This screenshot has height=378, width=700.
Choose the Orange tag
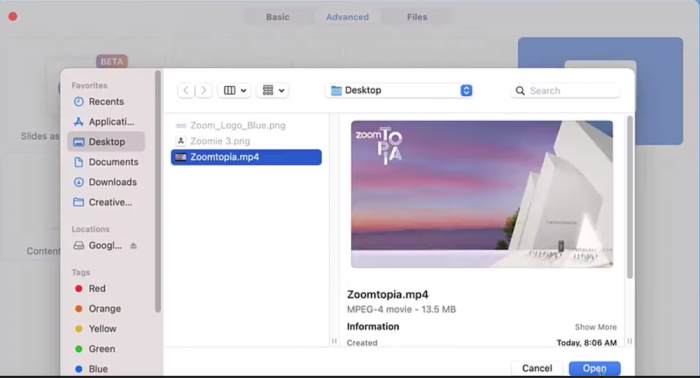click(x=98, y=309)
